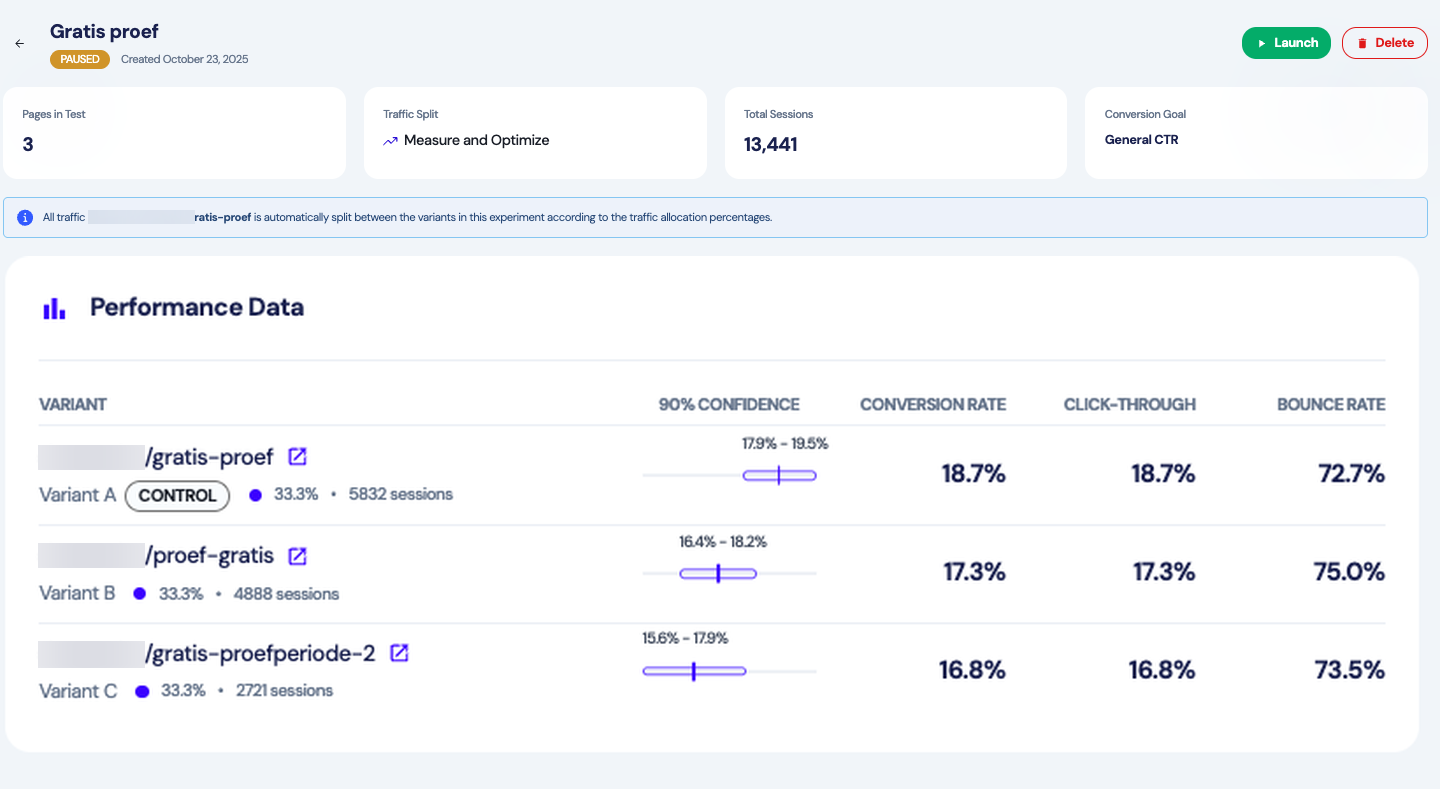Screen dimensions: 1440x789
Task: Click Variant C's confidence interval slider handle
Action: point(693,671)
